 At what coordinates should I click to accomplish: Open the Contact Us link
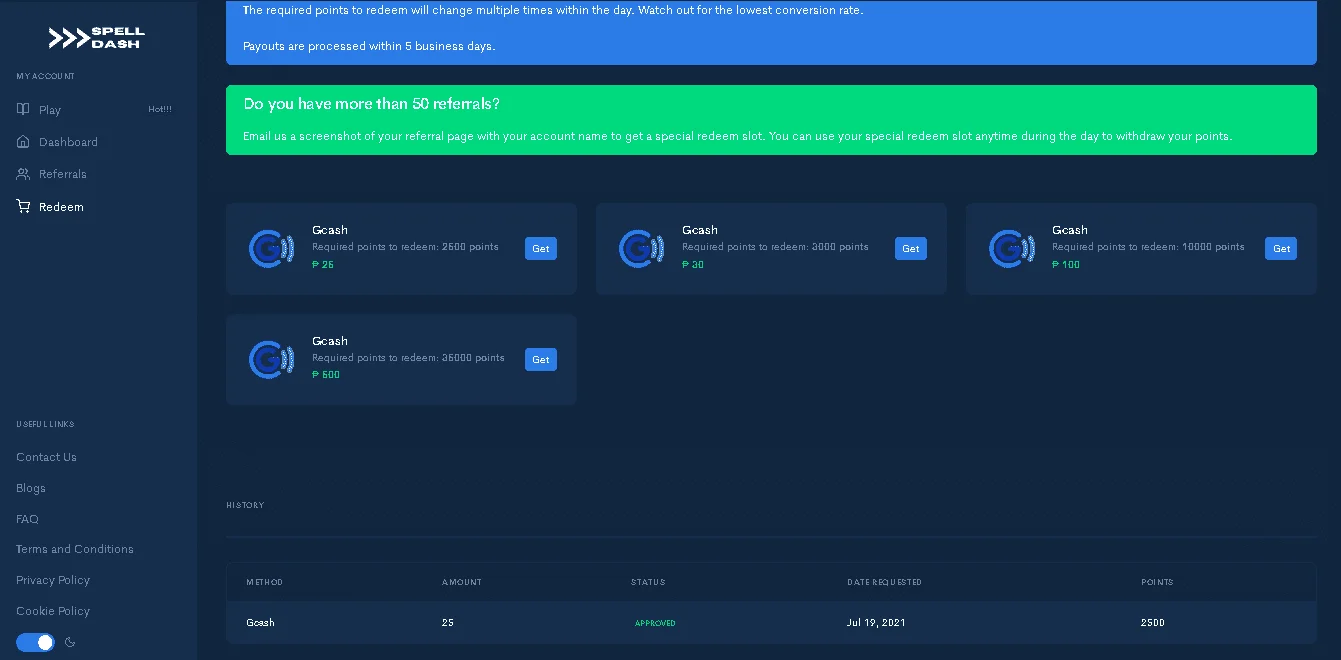(x=46, y=457)
